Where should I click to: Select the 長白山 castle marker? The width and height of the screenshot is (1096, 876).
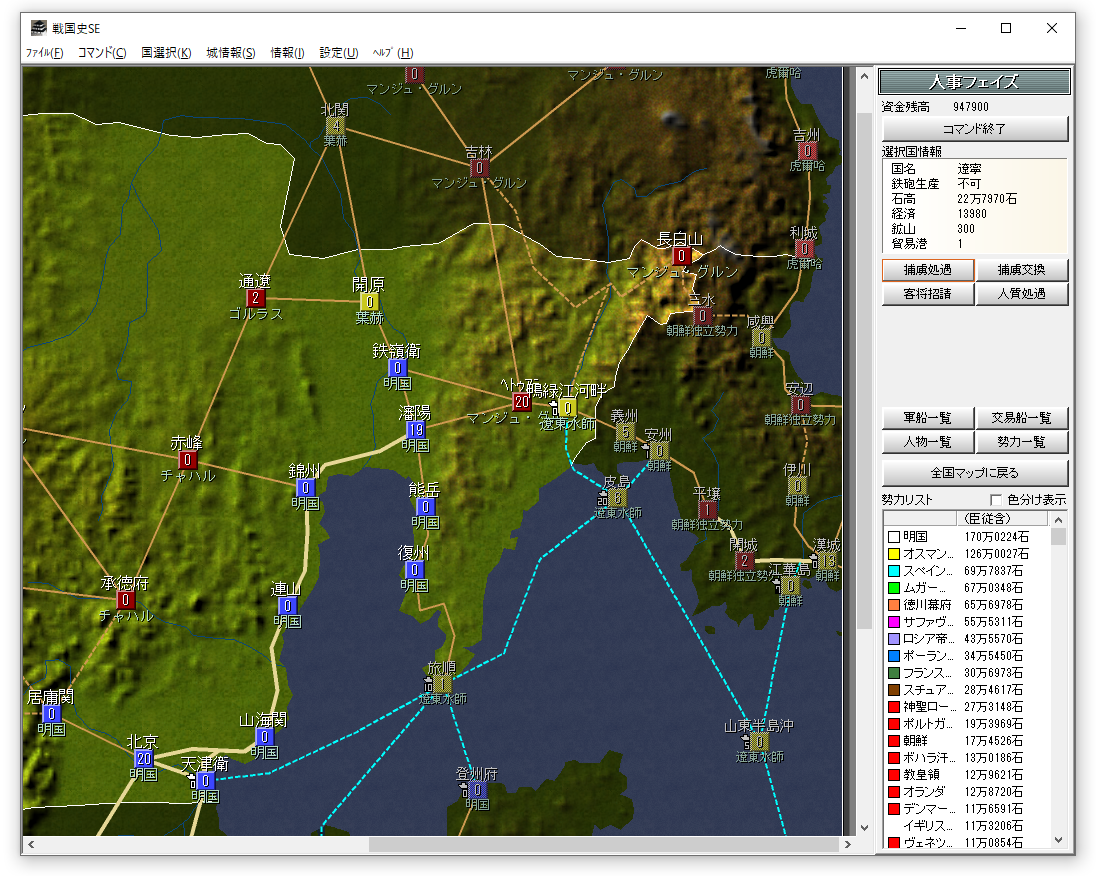click(x=682, y=256)
